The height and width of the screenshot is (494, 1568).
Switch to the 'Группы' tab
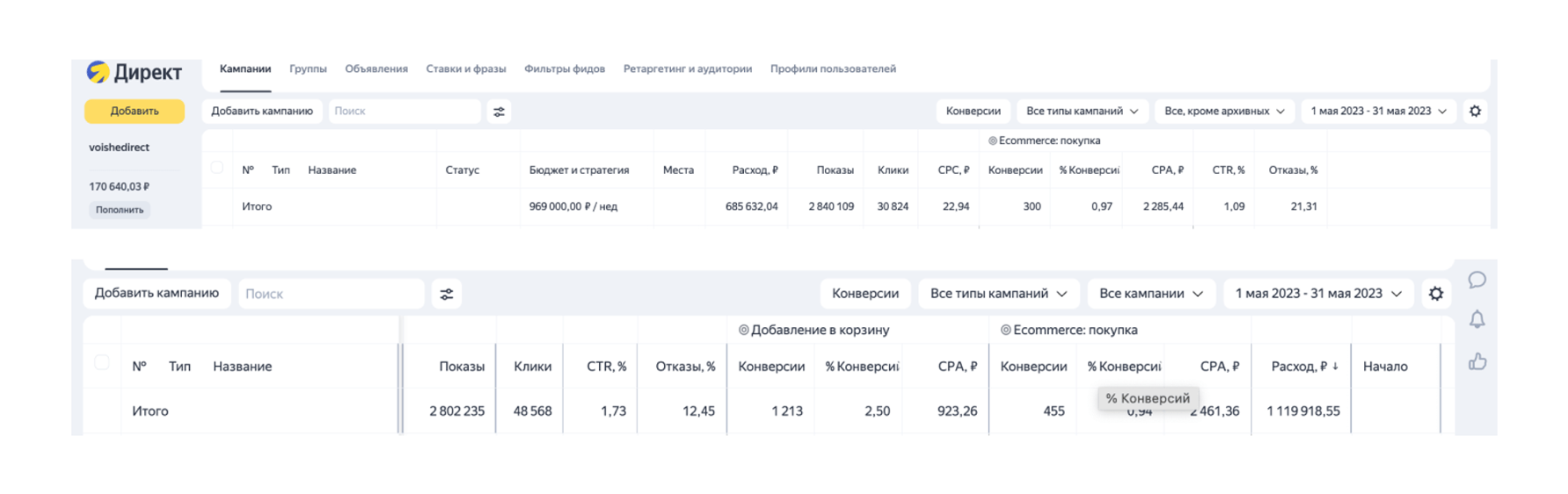click(308, 69)
